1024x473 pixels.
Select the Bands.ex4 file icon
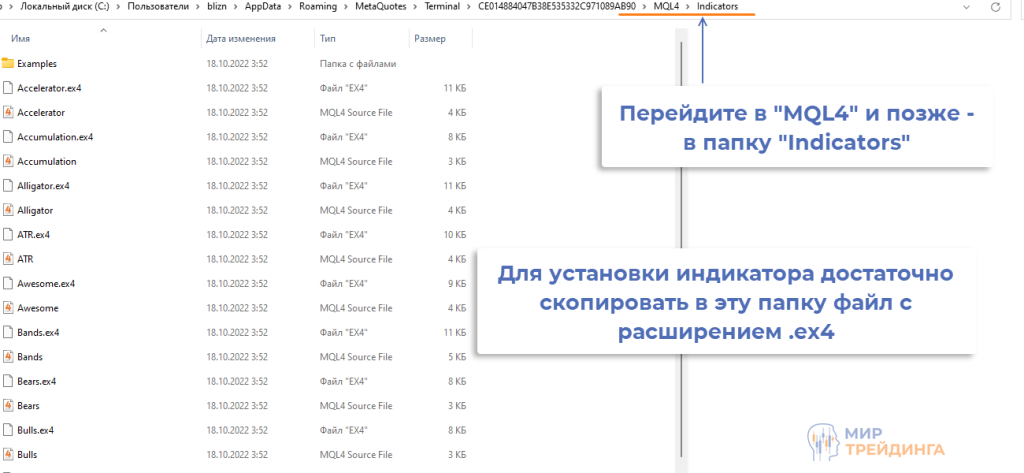pos(8,332)
